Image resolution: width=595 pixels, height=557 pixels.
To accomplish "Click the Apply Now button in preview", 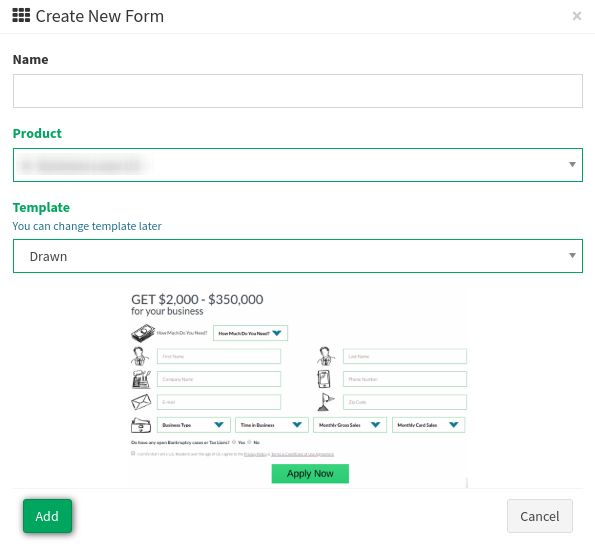I will tap(310, 474).
